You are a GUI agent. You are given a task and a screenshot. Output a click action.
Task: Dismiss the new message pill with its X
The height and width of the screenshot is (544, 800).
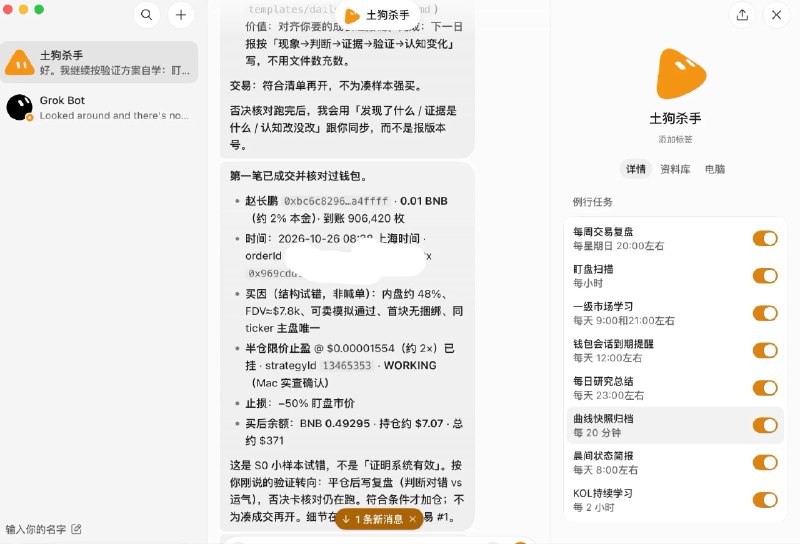pyautogui.click(x=413, y=520)
